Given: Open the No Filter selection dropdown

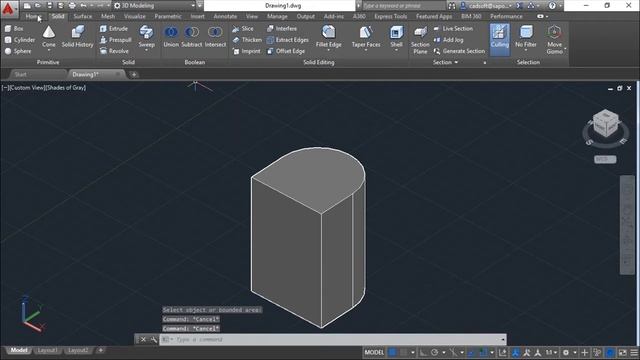Looking at the screenshot, I should pos(526,37).
